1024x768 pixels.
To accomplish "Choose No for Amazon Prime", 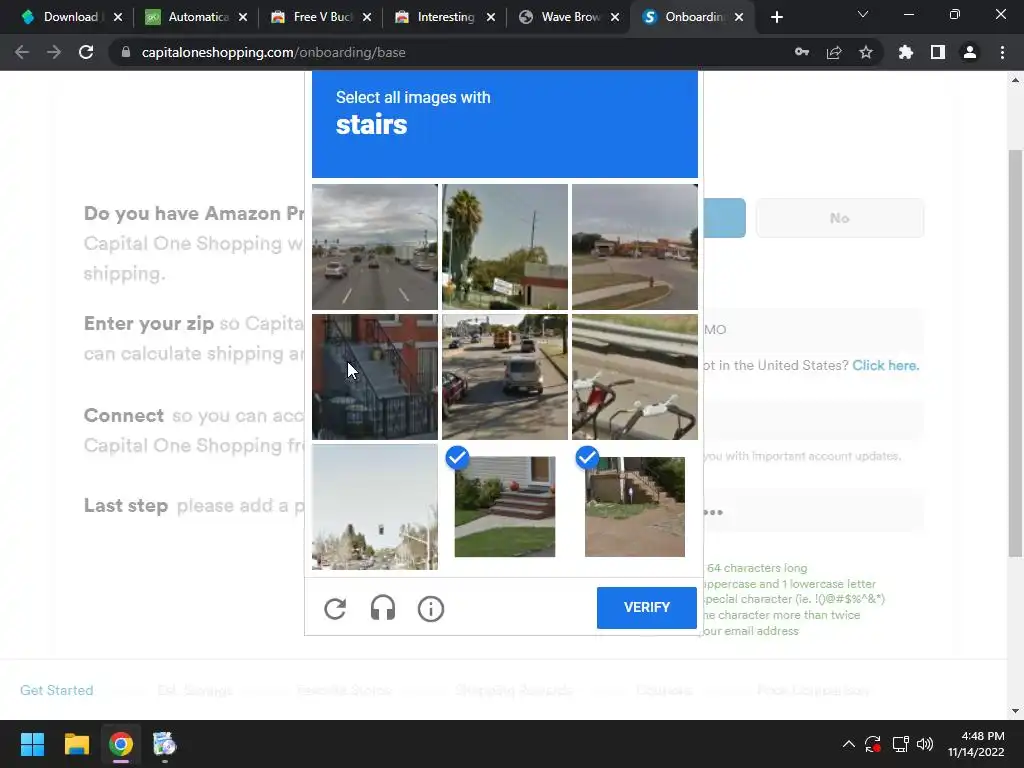I will (x=840, y=218).
